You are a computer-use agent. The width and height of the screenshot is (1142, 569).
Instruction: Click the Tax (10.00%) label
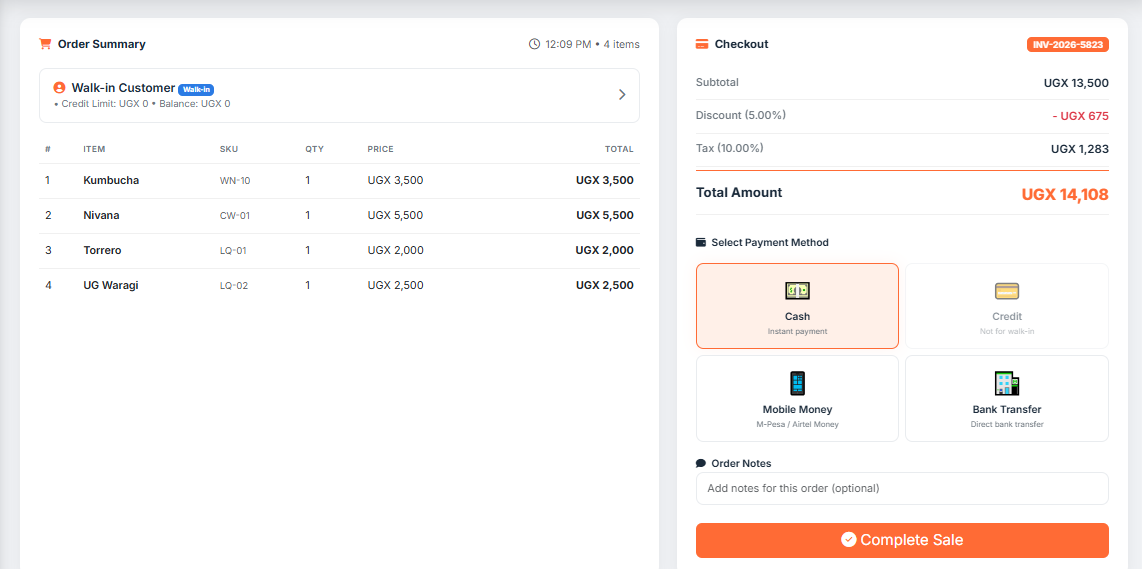pos(730,148)
